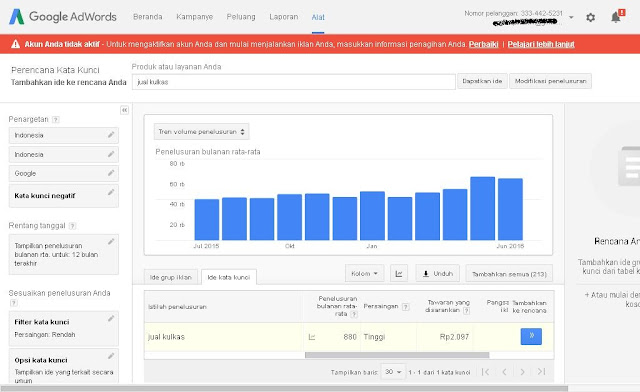Open help for Sesuaikan penelusuran Anda
The height and width of the screenshot is (392, 640).
tap(13, 303)
